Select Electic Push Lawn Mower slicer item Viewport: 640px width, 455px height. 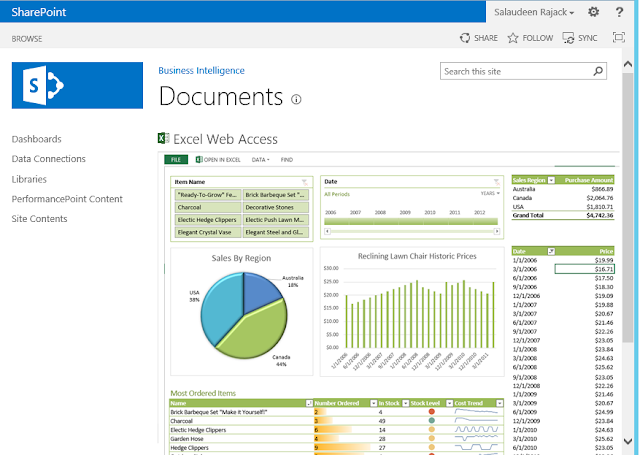point(276,220)
